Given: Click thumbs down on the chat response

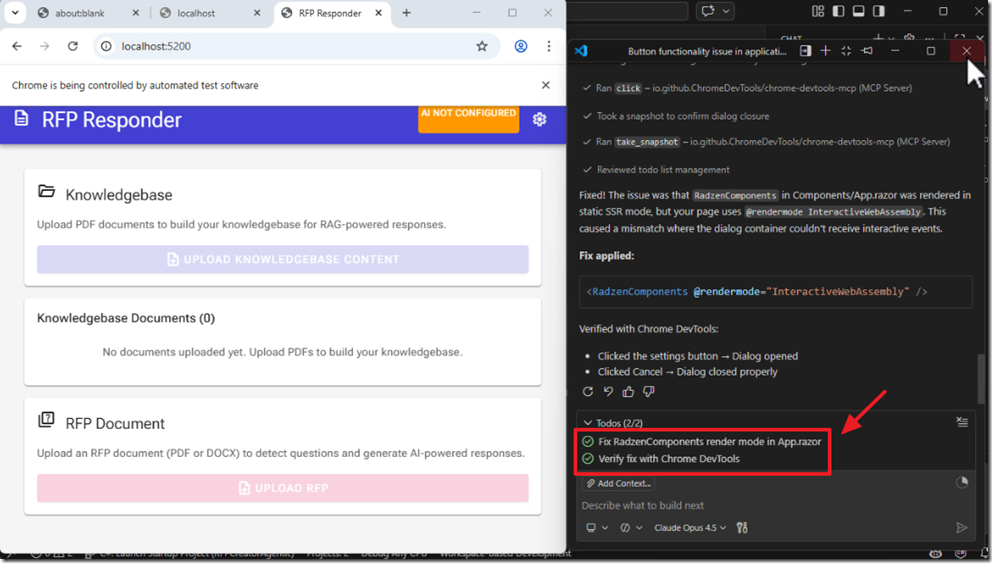Looking at the screenshot, I should (x=649, y=392).
